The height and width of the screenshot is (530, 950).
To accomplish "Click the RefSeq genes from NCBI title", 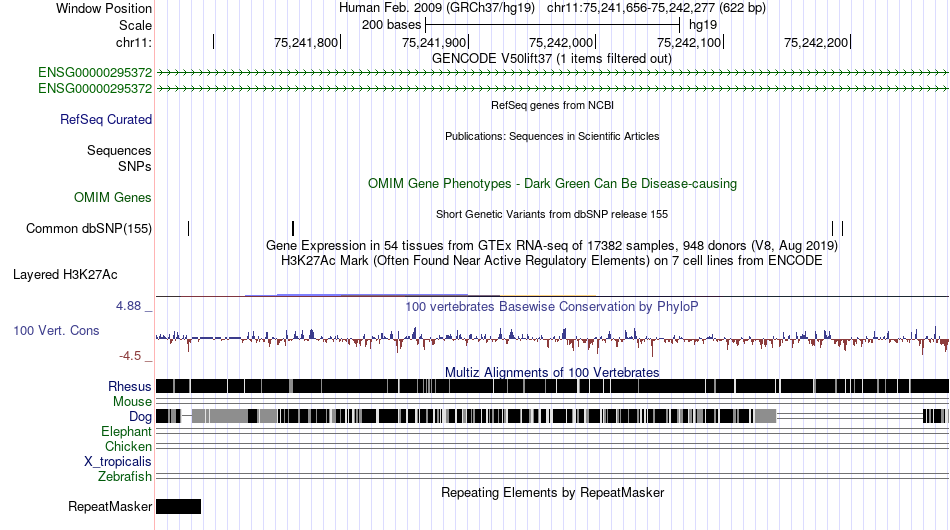I will pos(553,105).
